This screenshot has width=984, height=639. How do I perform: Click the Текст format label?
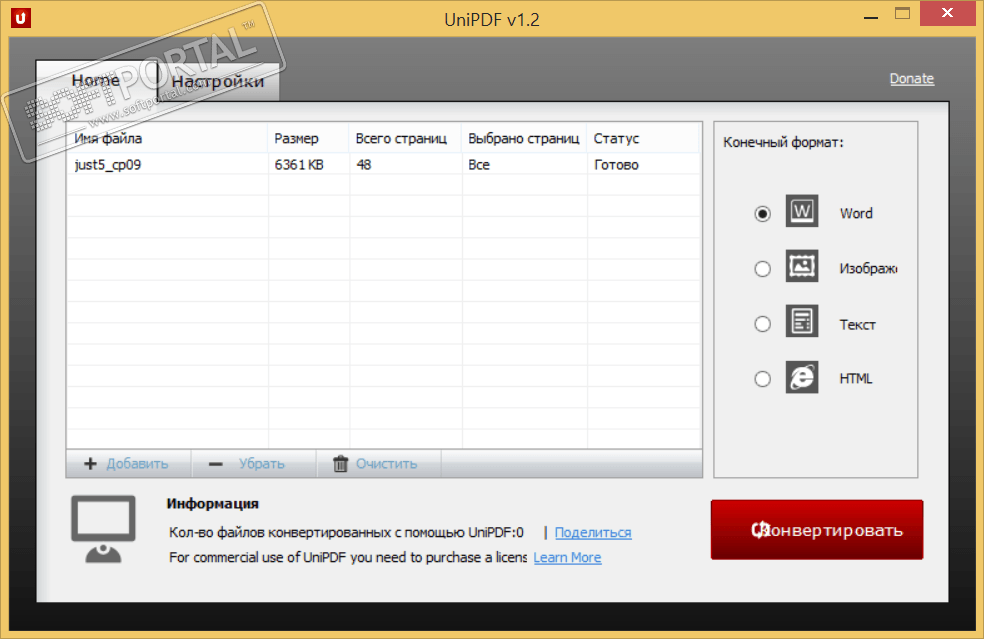pyautogui.click(x=857, y=325)
